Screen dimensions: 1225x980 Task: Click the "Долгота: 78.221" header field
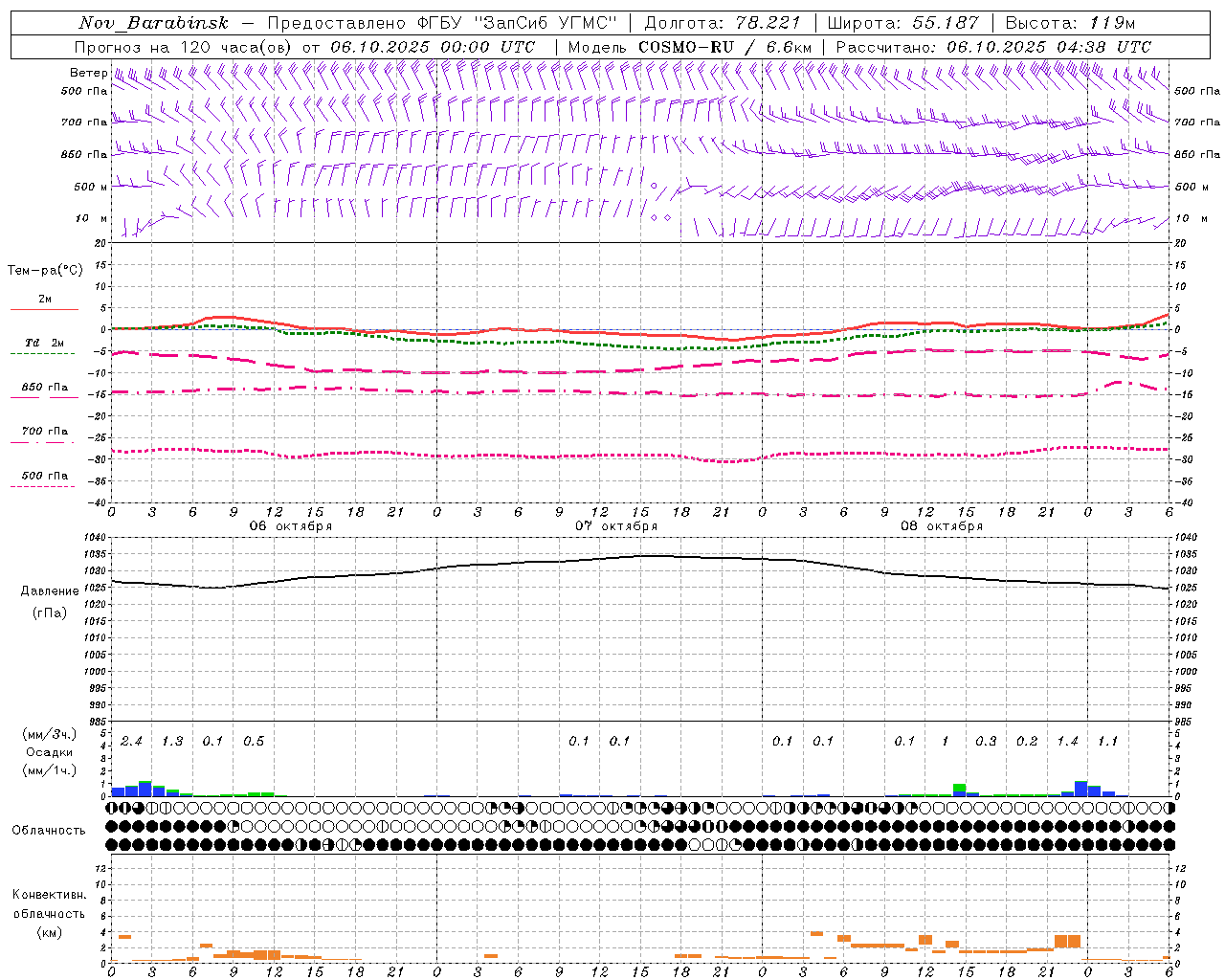click(722, 23)
